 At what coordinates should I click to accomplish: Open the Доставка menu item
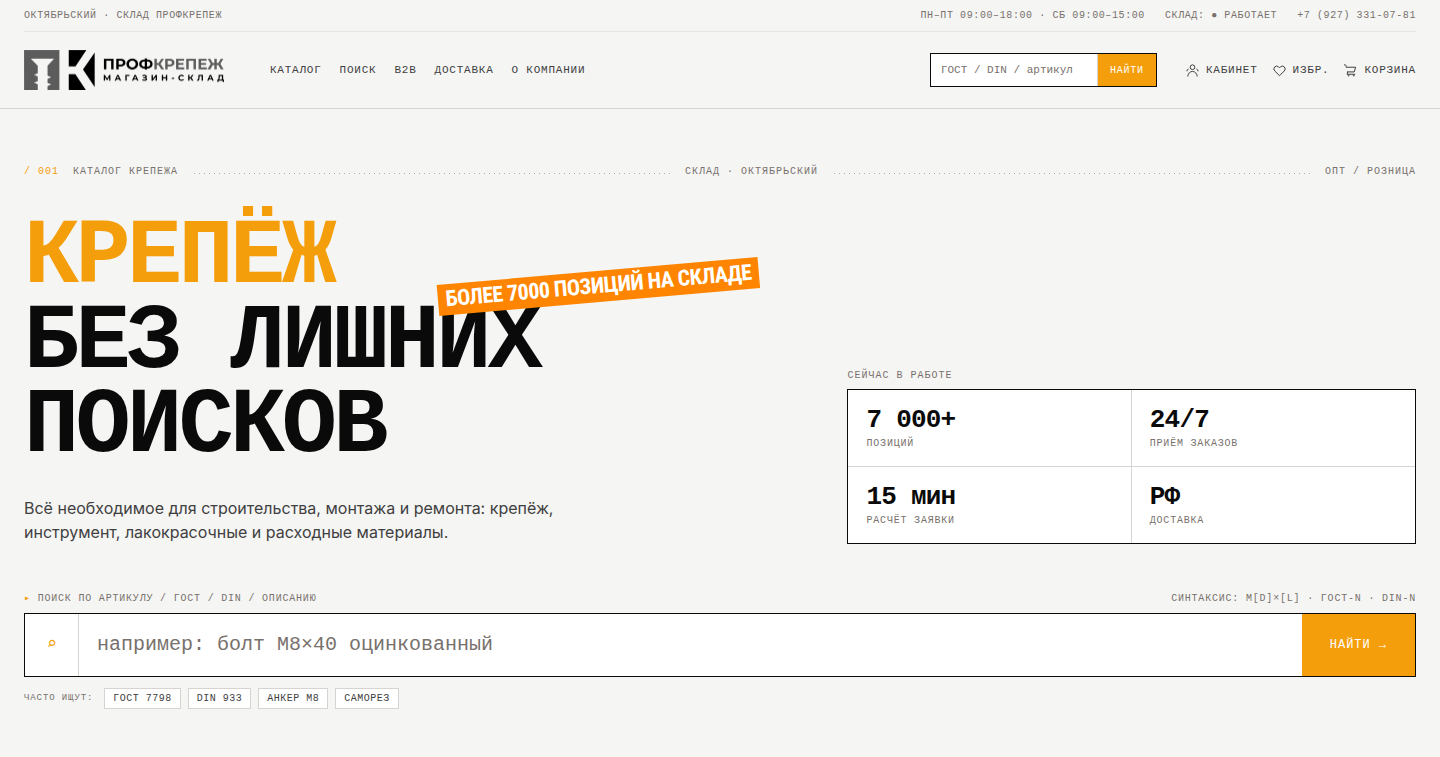tap(464, 70)
